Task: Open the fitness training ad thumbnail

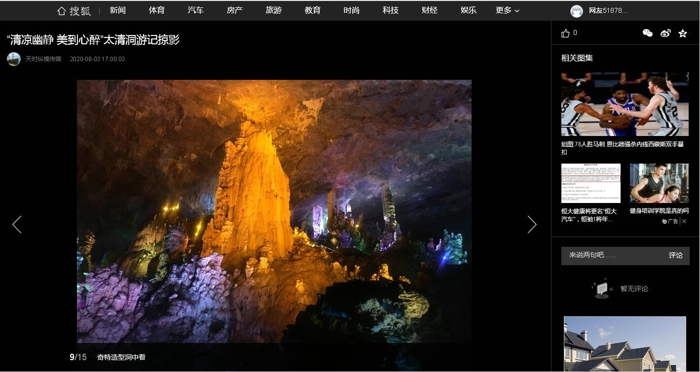Action: pyautogui.click(x=659, y=183)
